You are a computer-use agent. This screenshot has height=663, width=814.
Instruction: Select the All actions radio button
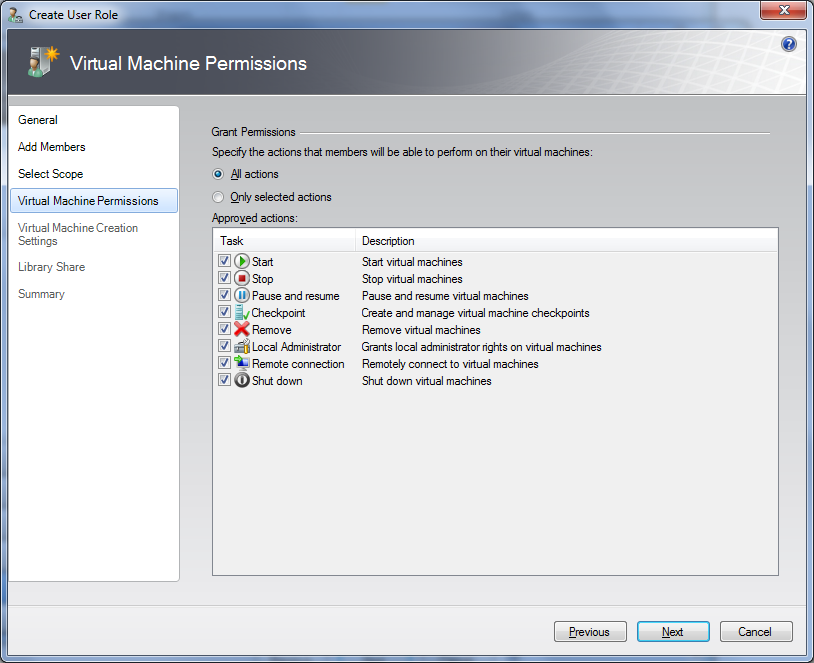tap(218, 174)
